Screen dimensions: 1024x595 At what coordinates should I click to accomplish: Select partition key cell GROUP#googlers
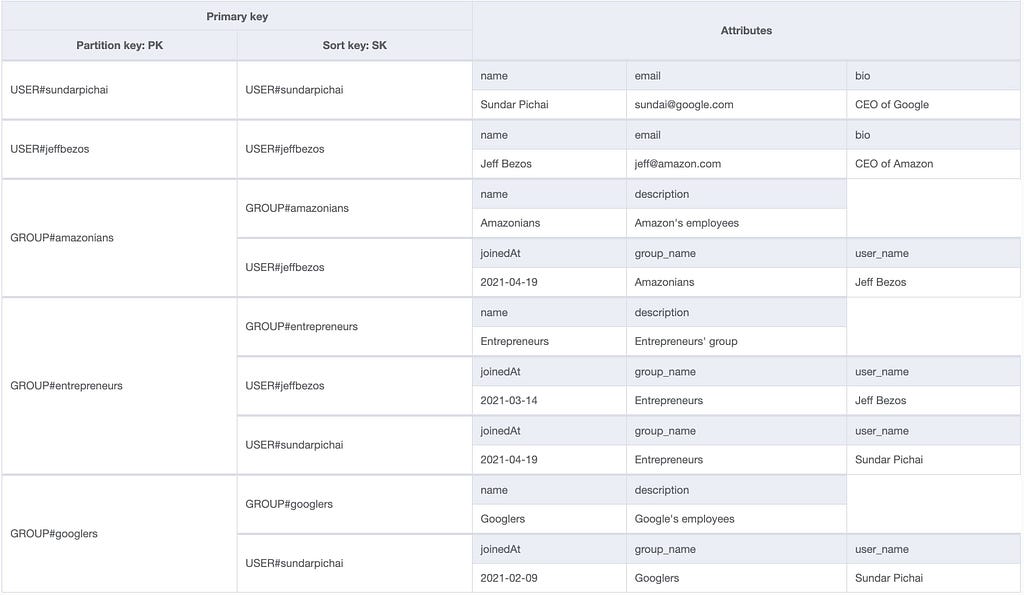[x=120, y=534]
